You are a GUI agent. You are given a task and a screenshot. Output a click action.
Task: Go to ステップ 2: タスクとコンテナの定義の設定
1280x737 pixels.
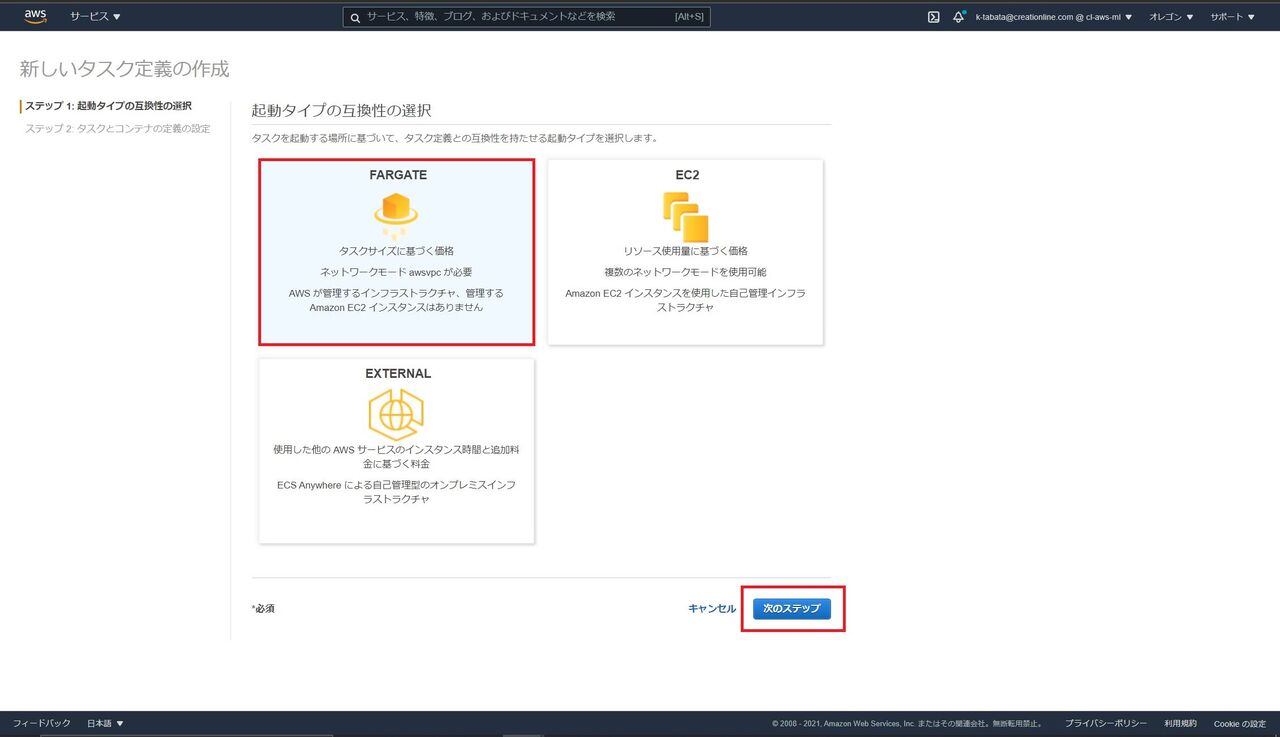[117, 129]
